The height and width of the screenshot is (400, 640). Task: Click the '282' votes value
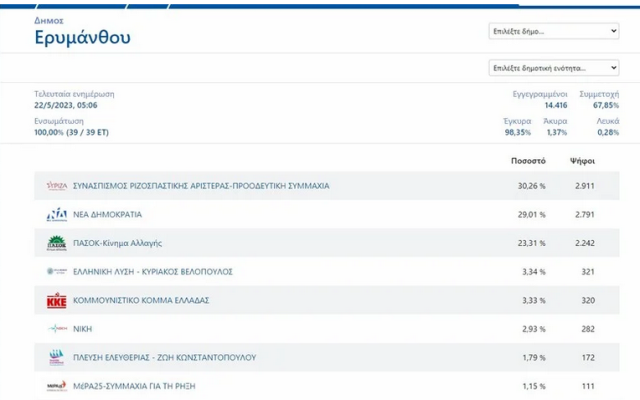click(x=588, y=329)
